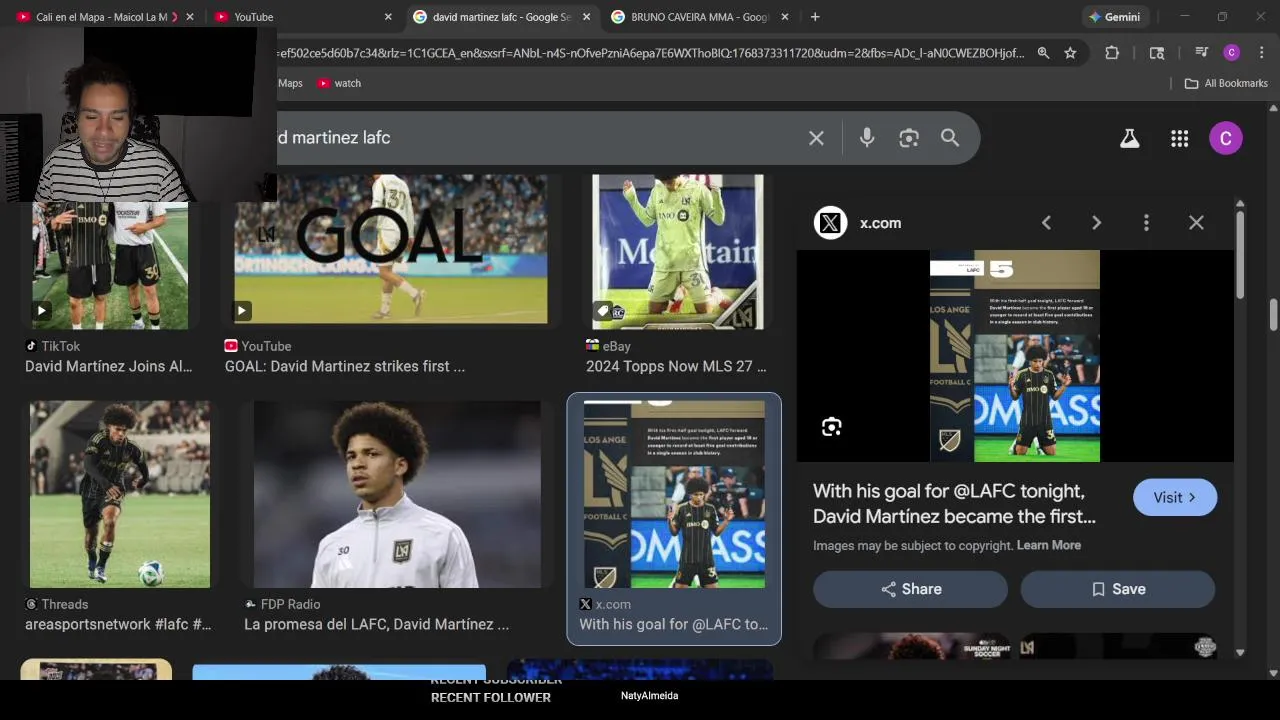Close the Cali en el Mapa tab
Image resolution: width=1280 pixels, height=720 pixels.
click(x=190, y=17)
